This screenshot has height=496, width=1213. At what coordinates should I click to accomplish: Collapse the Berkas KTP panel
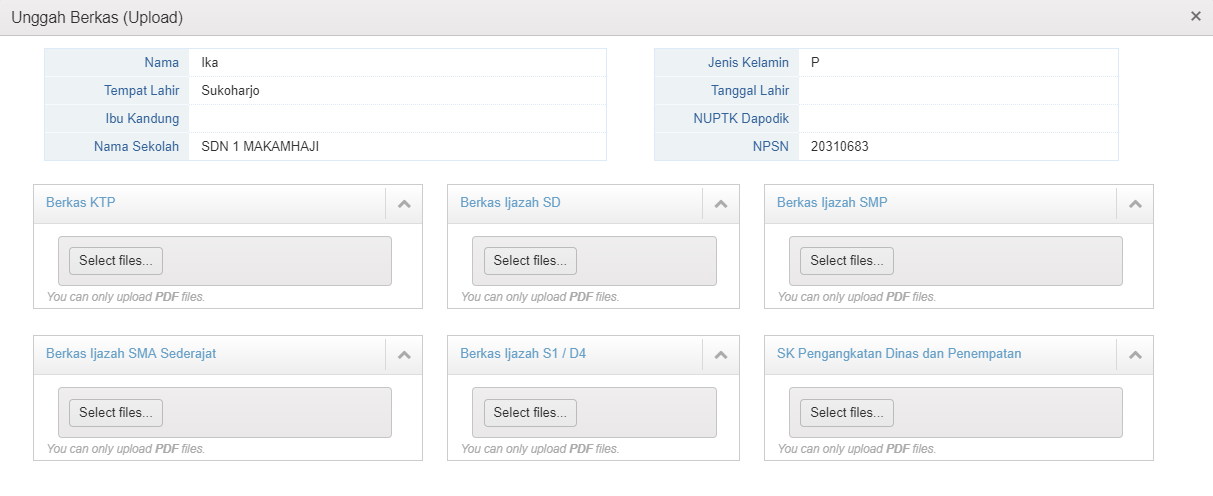point(404,203)
